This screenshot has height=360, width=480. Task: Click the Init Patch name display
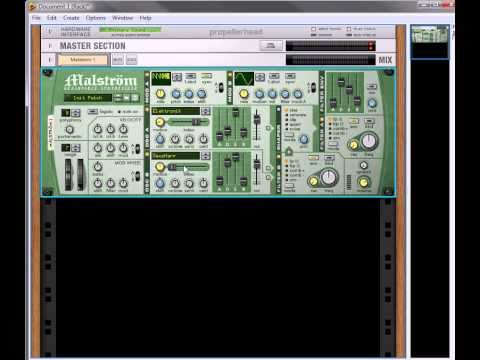(88, 98)
